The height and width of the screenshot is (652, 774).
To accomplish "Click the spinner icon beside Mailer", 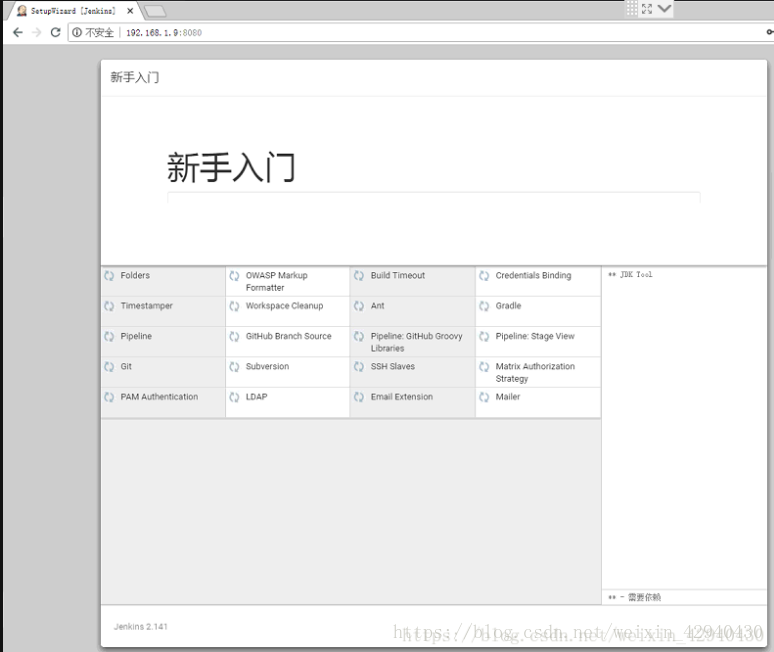I will (x=484, y=397).
